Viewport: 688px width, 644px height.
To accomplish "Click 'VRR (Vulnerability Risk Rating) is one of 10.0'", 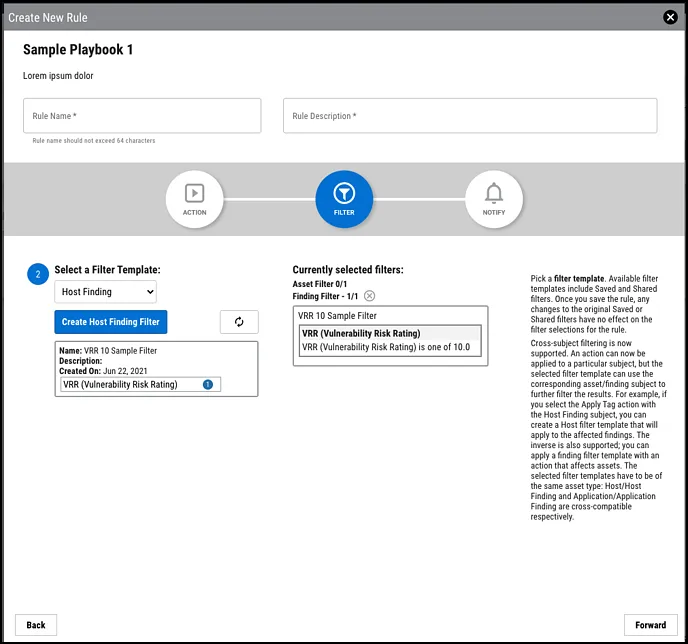I will (x=386, y=347).
